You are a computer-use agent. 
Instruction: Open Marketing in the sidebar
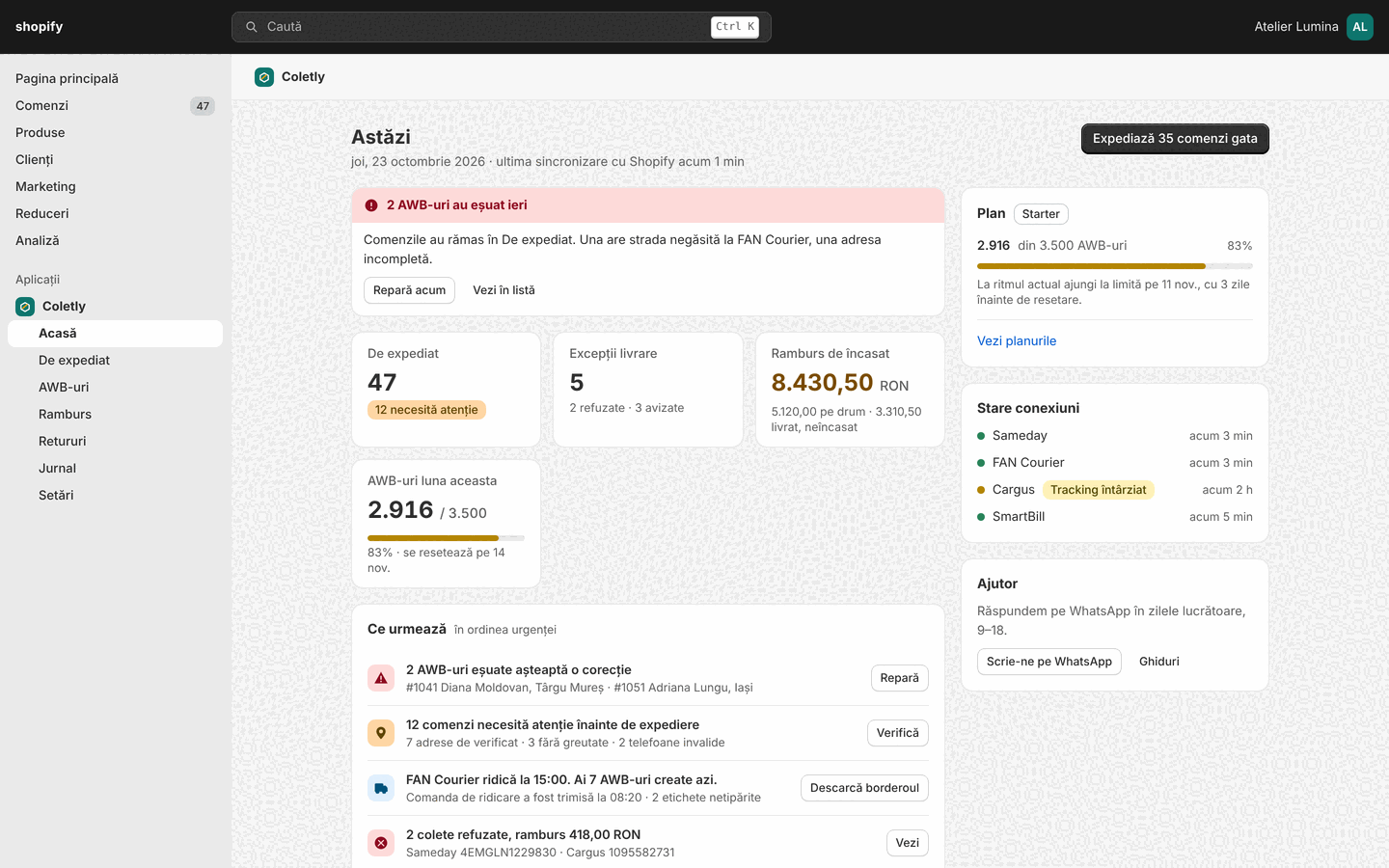tap(115, 187)
